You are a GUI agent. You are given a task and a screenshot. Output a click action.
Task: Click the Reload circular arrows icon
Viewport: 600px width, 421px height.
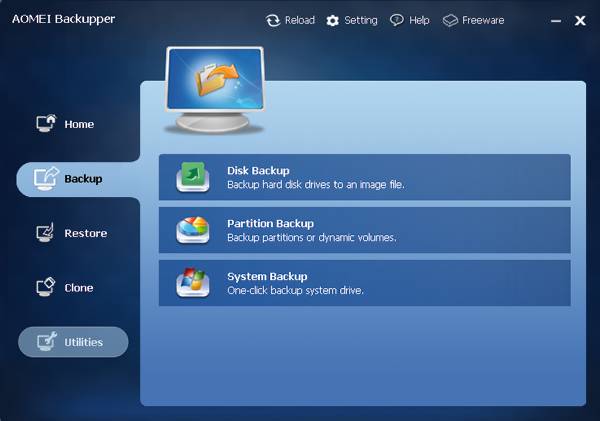click(x=273, y=20)
